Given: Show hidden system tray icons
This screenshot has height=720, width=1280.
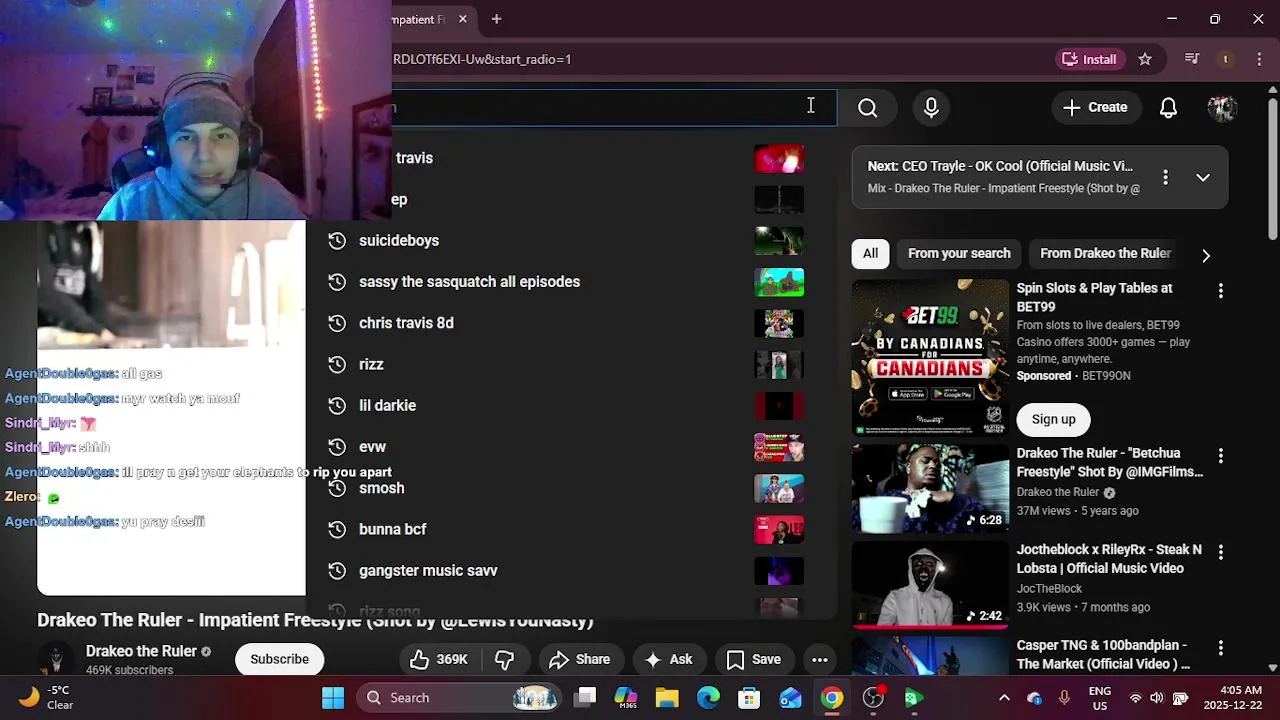Looking at the screenshot, I should [1004, 698].
